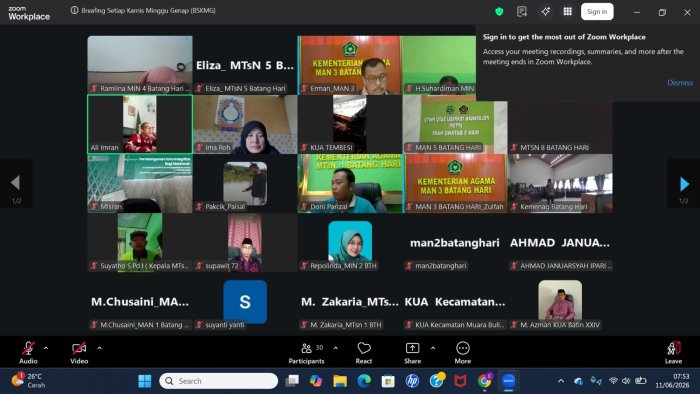Expand share options arrow beside Share
Image resolution: width=700 pixels, height=394 pixels.
(433, 348)
